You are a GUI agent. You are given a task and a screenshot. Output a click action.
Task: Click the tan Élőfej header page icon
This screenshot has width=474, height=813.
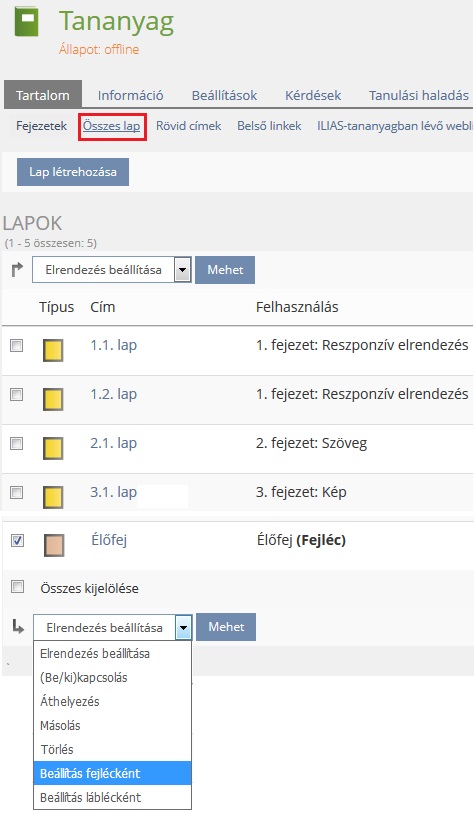[x=54, y=545]
